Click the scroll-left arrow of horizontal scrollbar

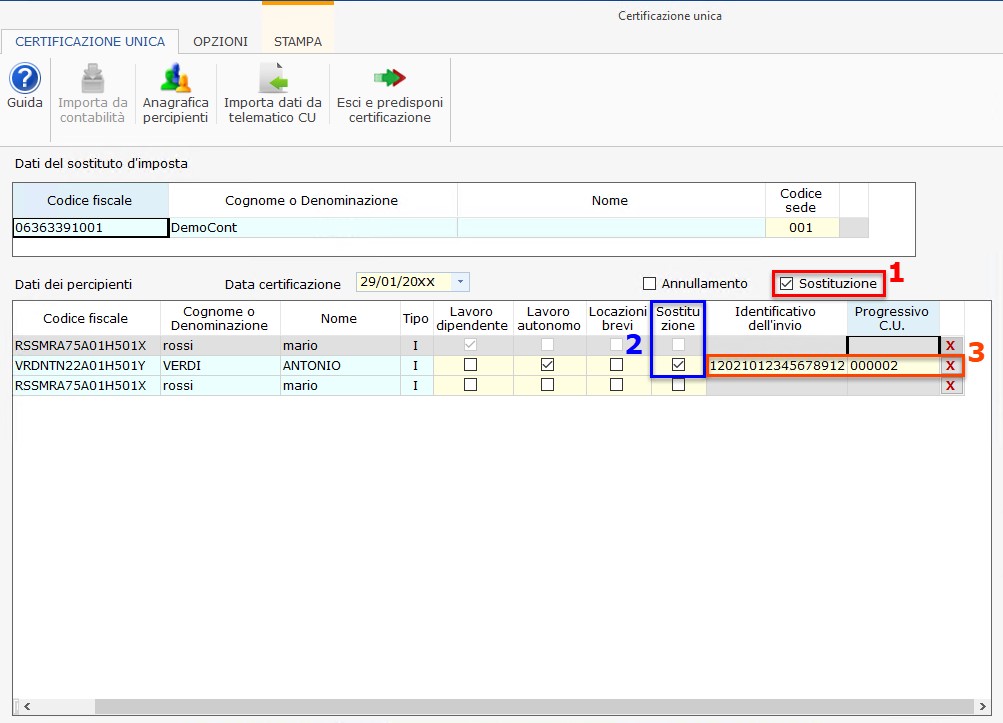(27, 706)
